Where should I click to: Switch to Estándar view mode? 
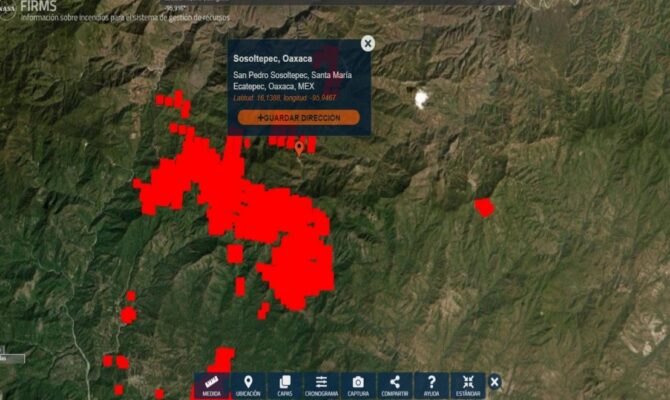468,386
